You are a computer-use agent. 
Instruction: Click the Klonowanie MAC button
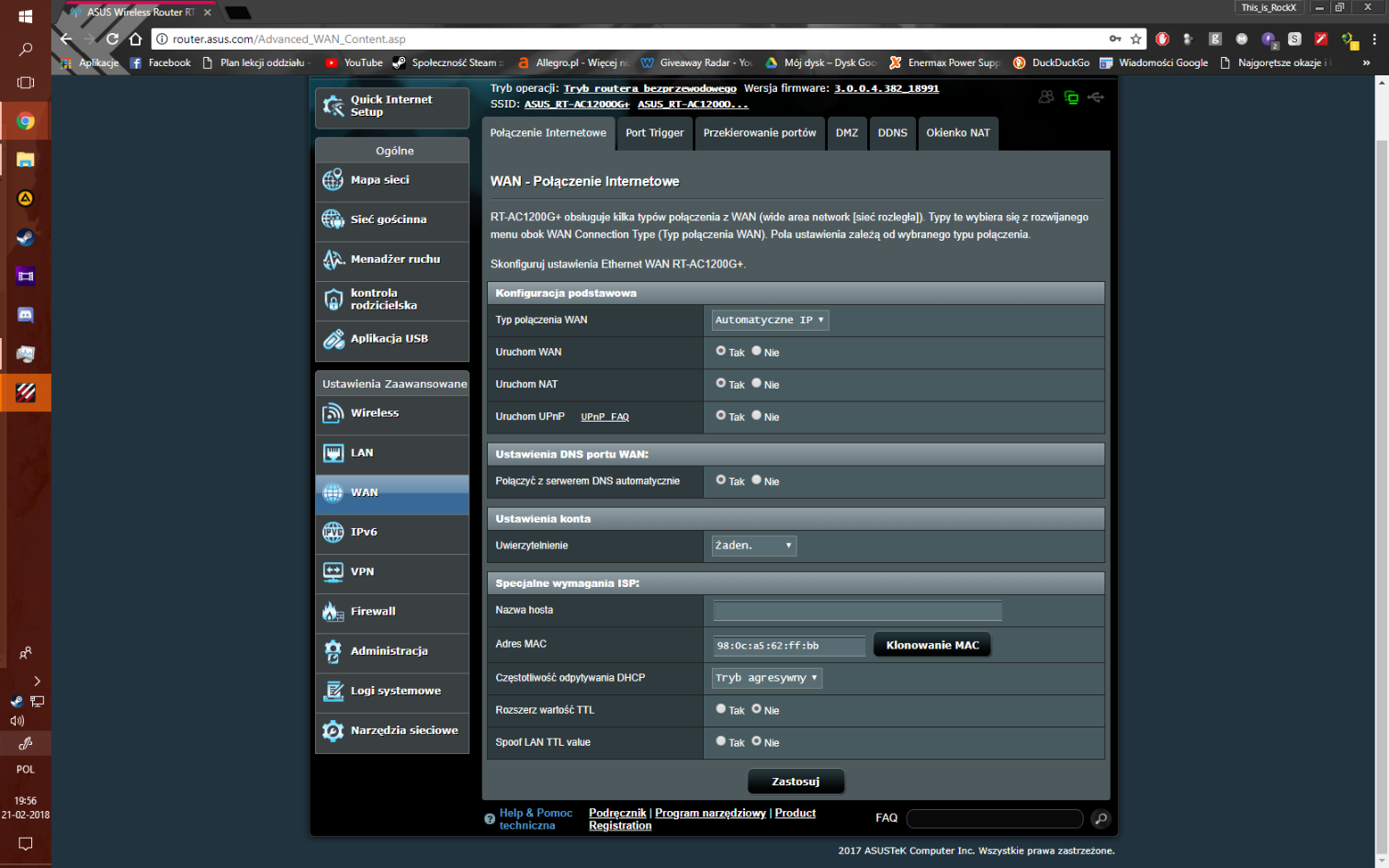pos(932,645)
